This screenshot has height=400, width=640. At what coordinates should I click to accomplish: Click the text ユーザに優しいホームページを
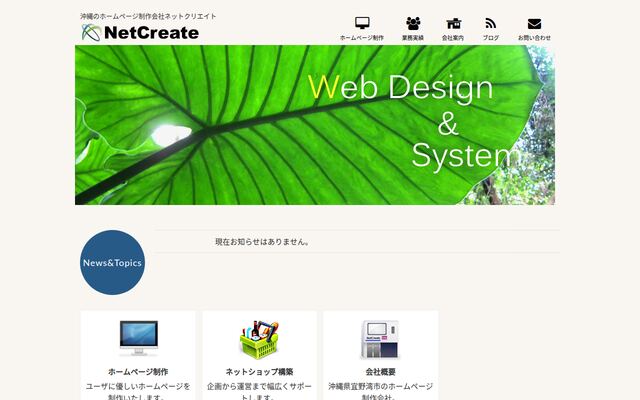tap(138, 386)
